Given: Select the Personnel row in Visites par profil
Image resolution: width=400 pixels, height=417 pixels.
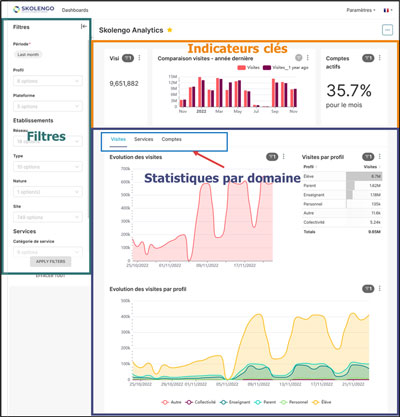Looking at the screenshot, I should pos(342,204).
